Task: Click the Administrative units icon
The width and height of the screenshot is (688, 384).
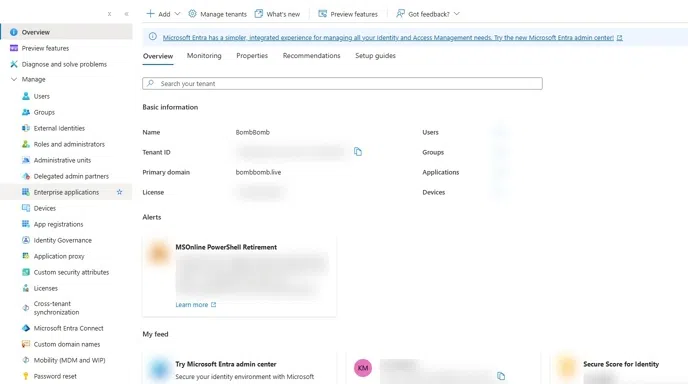Action: (26, 160)
